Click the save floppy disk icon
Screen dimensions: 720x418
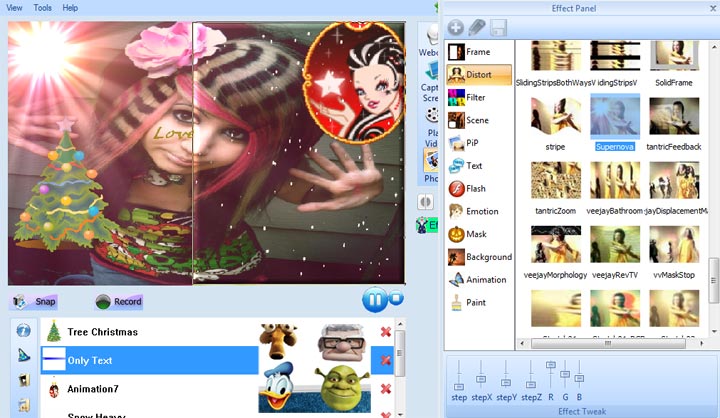pos(498,28)
